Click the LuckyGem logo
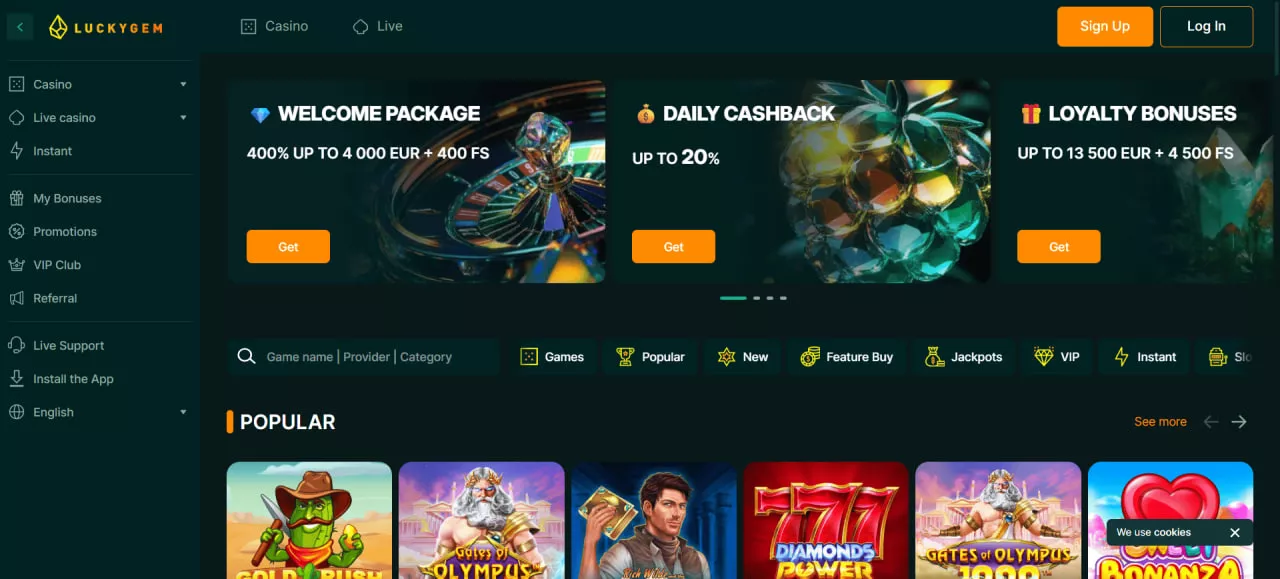The image size is (1280, 579). point(106,27)
